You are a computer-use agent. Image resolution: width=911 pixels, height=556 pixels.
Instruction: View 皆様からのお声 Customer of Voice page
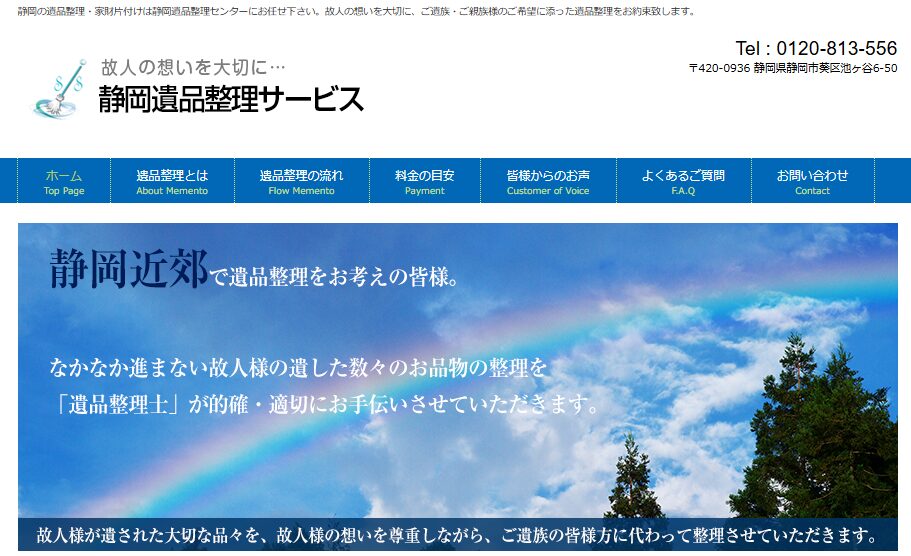[x=548, y=181]
